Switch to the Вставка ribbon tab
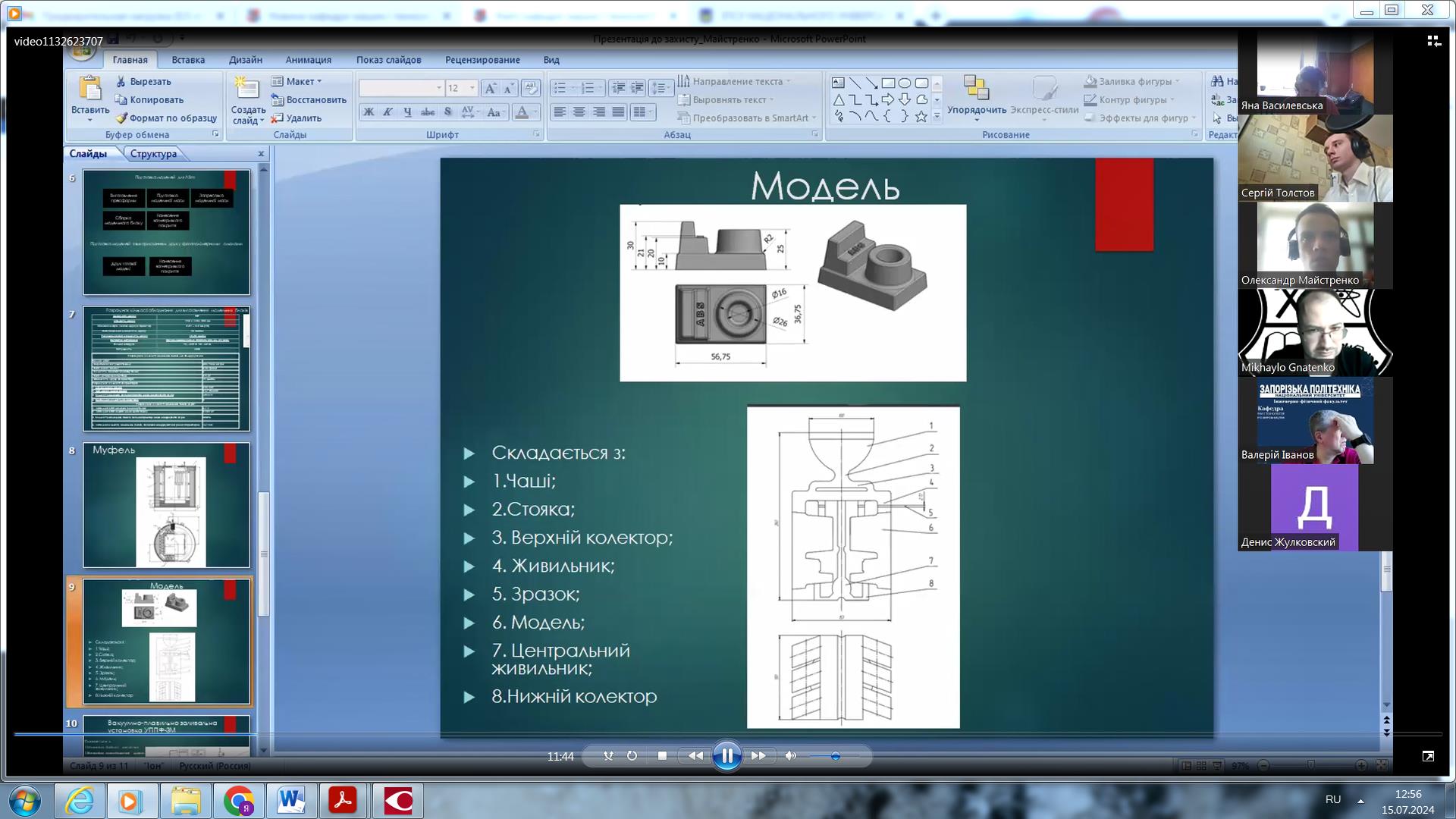Image resolution: width=1456 pixels, height=819 pixels. point(188,60)
